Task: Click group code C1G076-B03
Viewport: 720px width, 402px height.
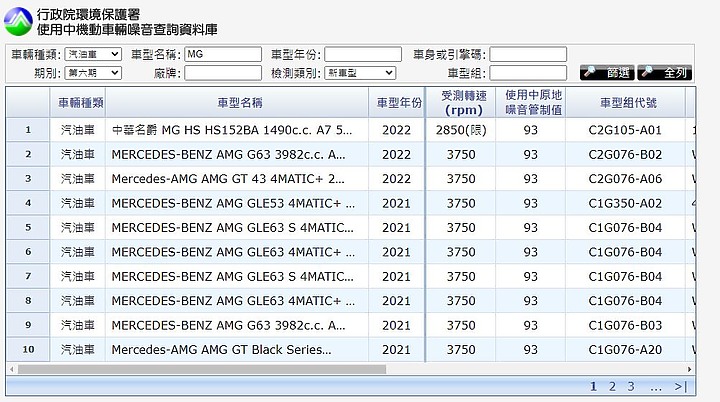Action: click(625, 325)
